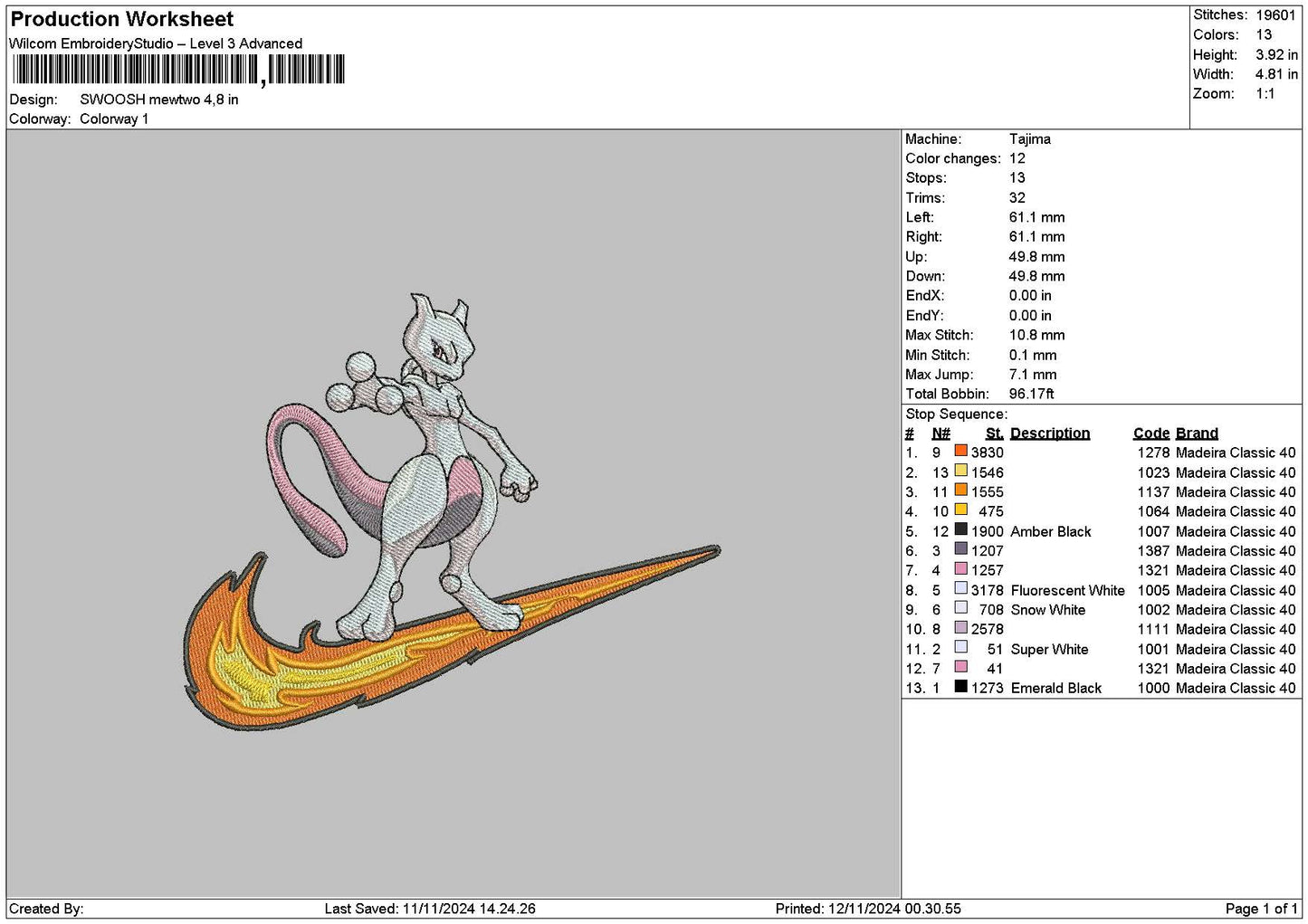Click the 'Emerald Black' description

pos(1056,689)
